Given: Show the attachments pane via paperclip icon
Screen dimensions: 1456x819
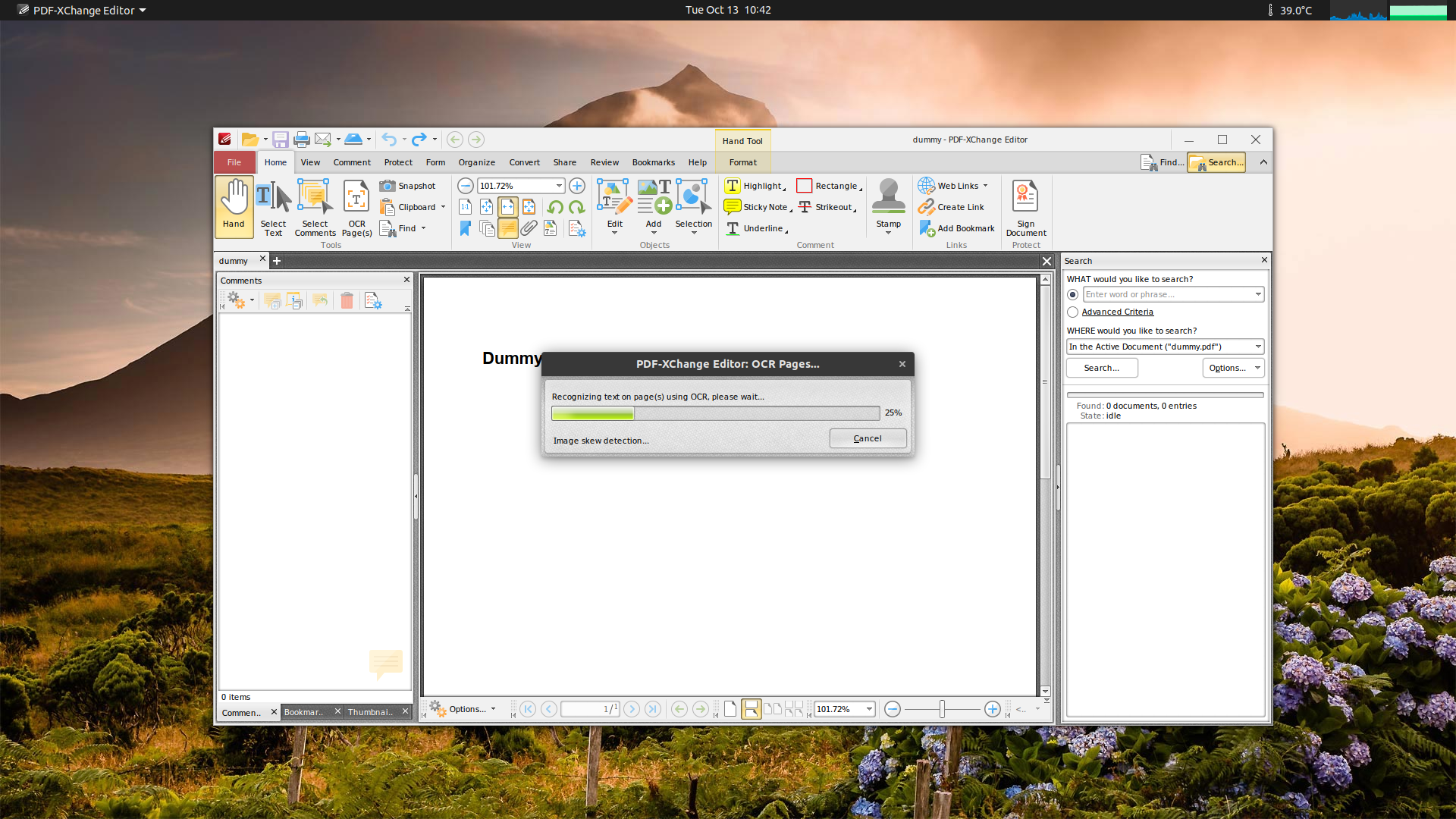Looking at the screenshot, I should pyautogui.click(x=529, y=228).
